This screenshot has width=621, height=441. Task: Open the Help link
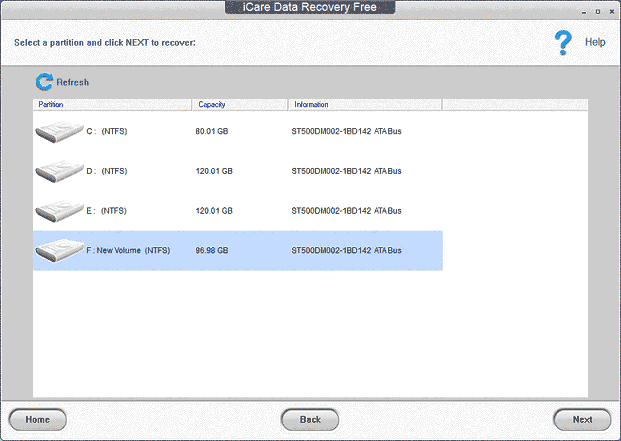[595, 42]
